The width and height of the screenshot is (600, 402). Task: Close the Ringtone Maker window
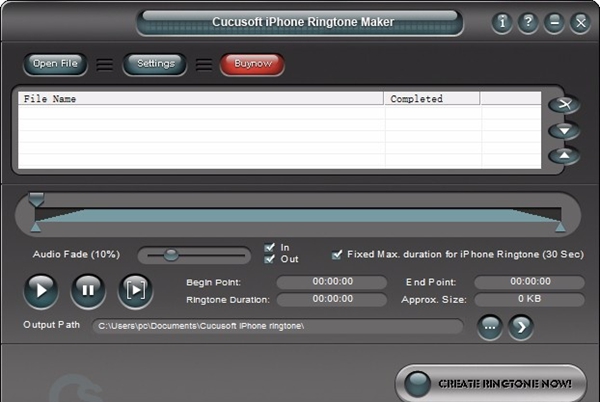[x=580, y=23]
